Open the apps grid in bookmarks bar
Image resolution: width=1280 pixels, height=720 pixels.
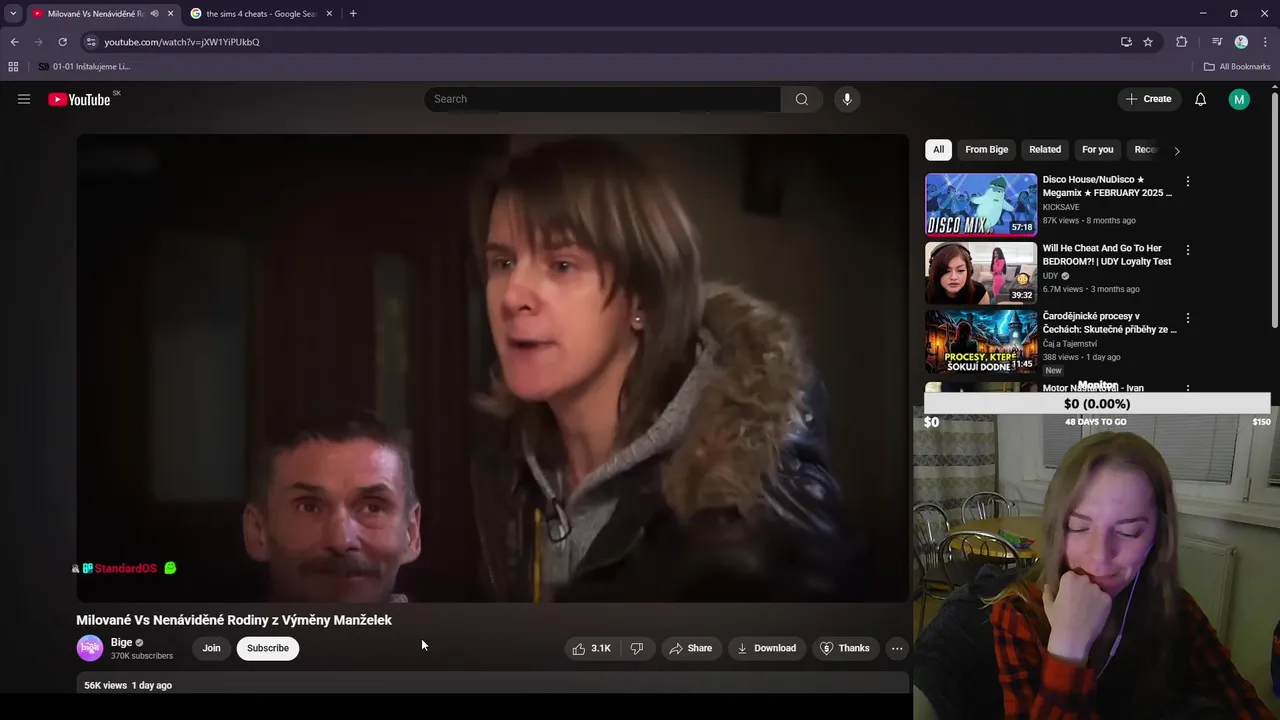(x=13, y=67)
